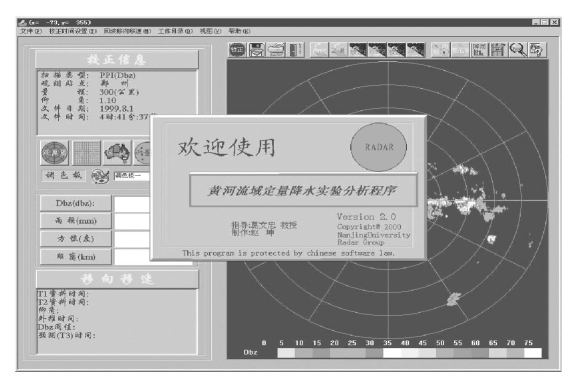Open the 文件(F) menu

point(31,31)
